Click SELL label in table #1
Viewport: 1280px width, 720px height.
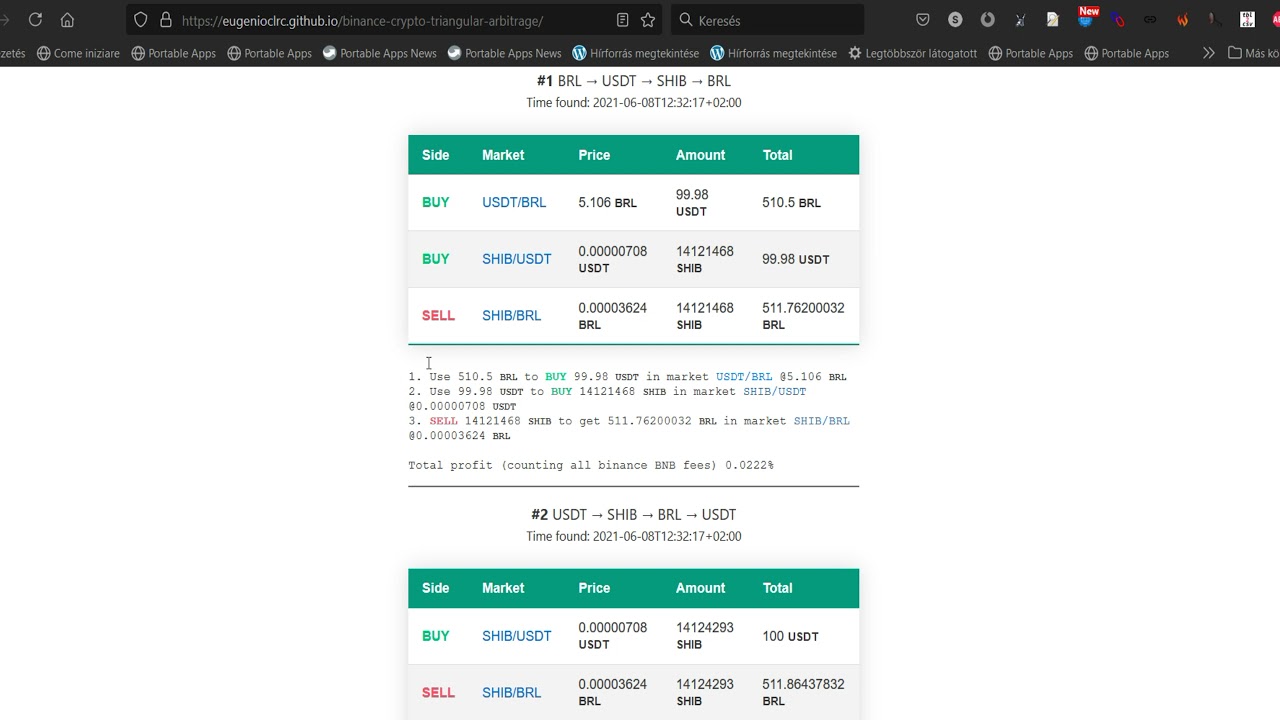tap(438, 316)
